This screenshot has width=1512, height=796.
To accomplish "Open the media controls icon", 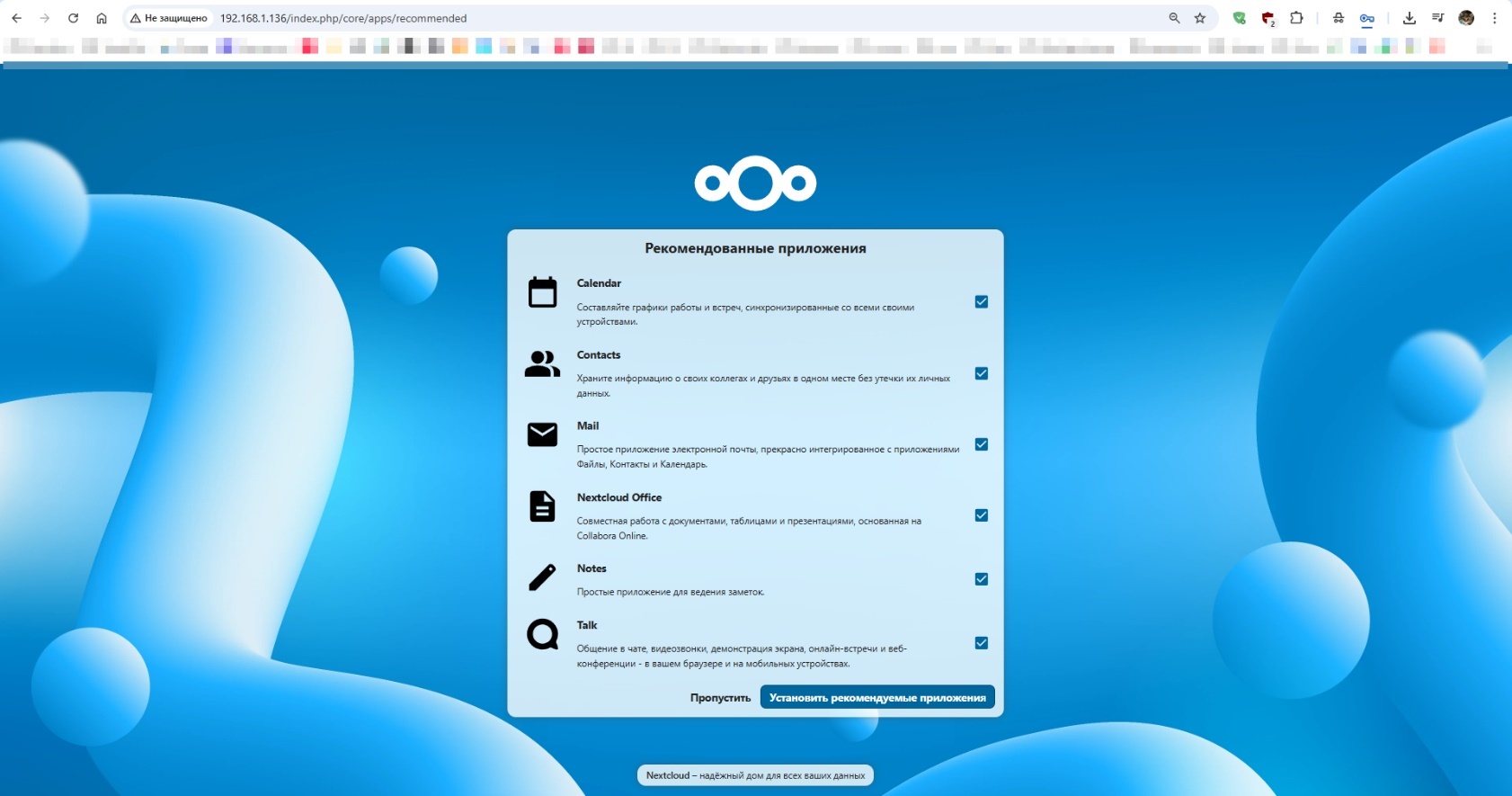I will click(1437, 18).
